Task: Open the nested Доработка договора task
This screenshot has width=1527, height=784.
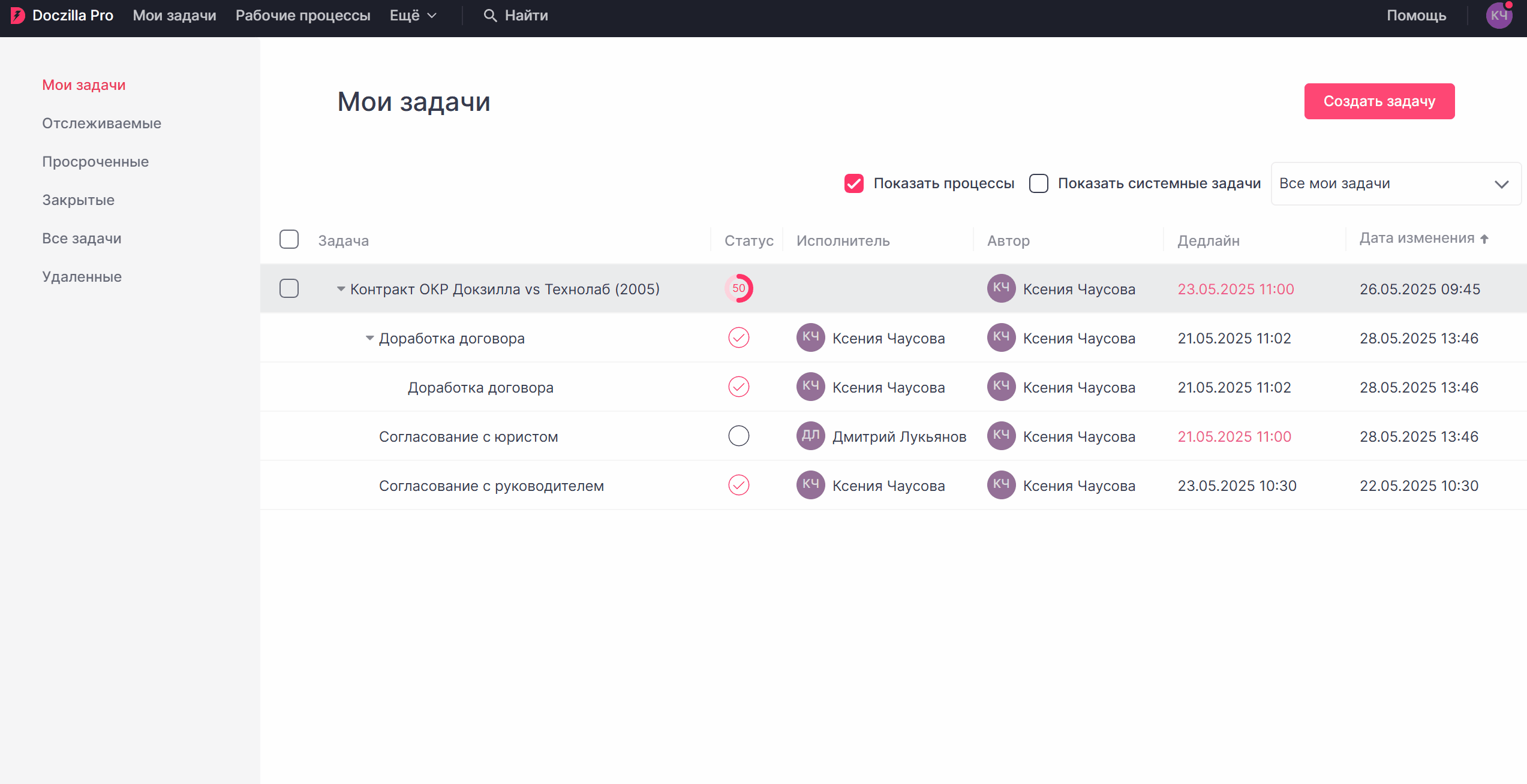Action: (480, 387)
